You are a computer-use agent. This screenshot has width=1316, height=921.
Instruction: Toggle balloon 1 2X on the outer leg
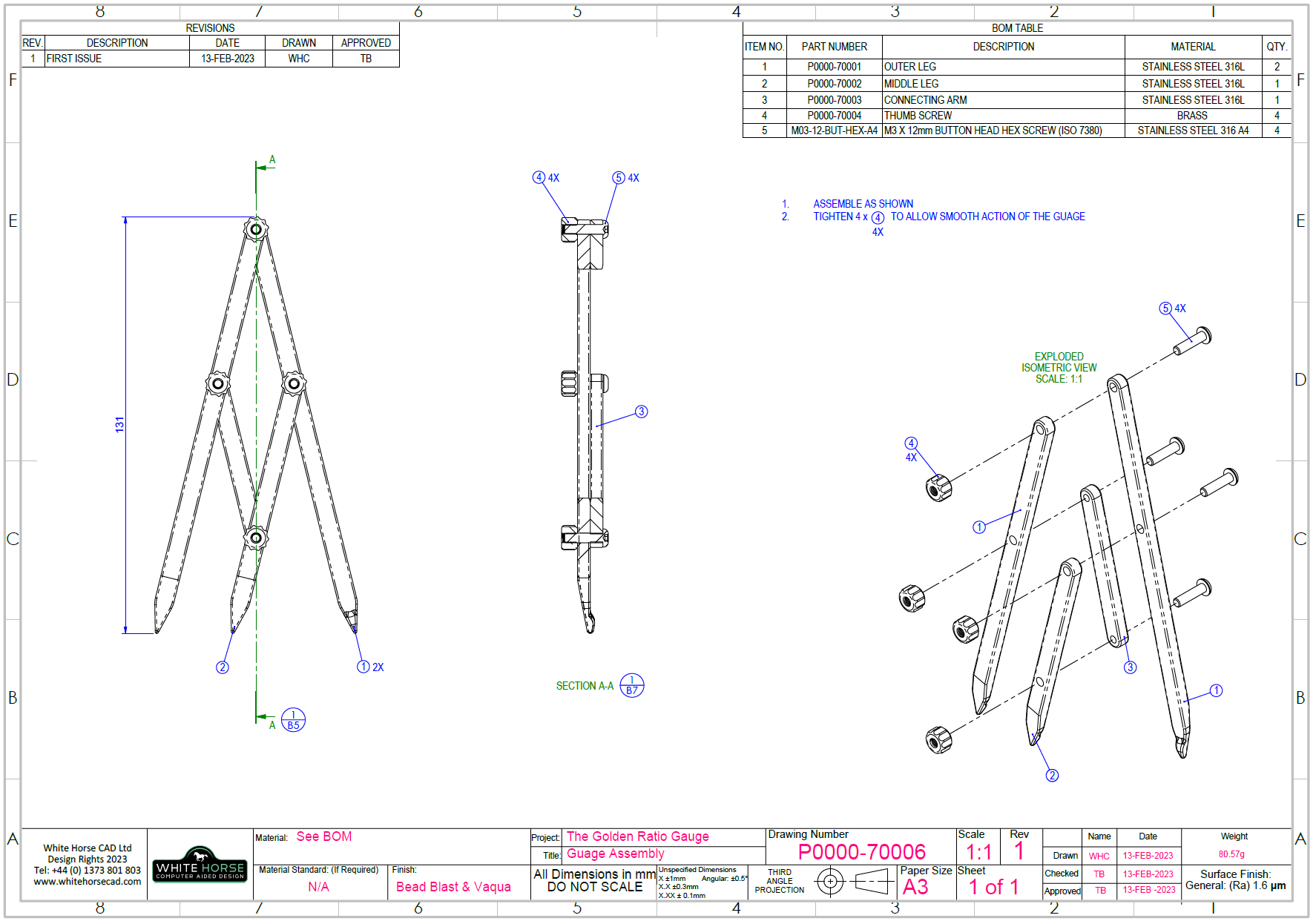coord(363,667)
